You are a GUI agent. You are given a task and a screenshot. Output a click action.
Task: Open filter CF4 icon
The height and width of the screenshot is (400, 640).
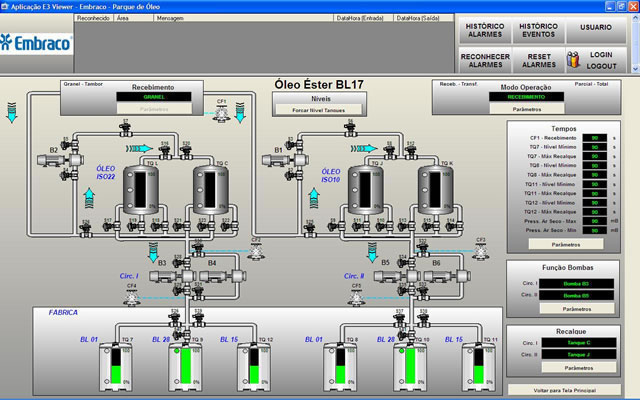[x=131, y=297]
